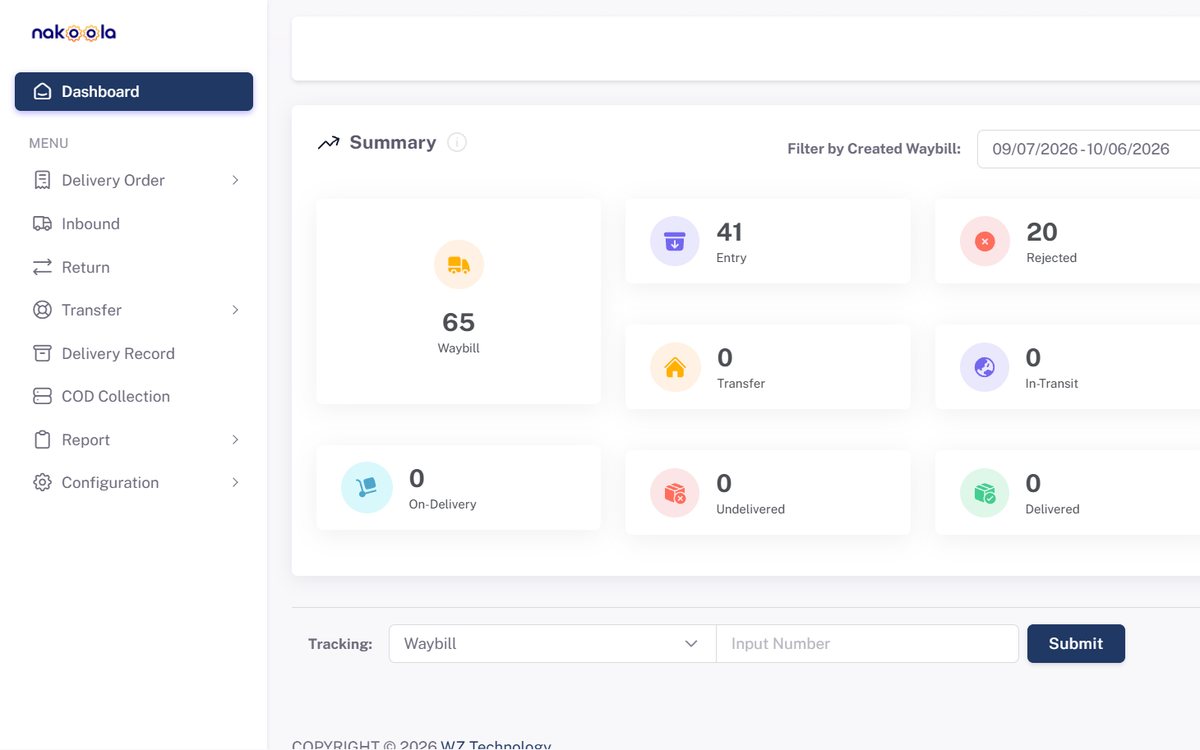The width and height of the screenshot is (1200, 750).
Task: Click the Delivered label text
Action: click(1052, 509)
